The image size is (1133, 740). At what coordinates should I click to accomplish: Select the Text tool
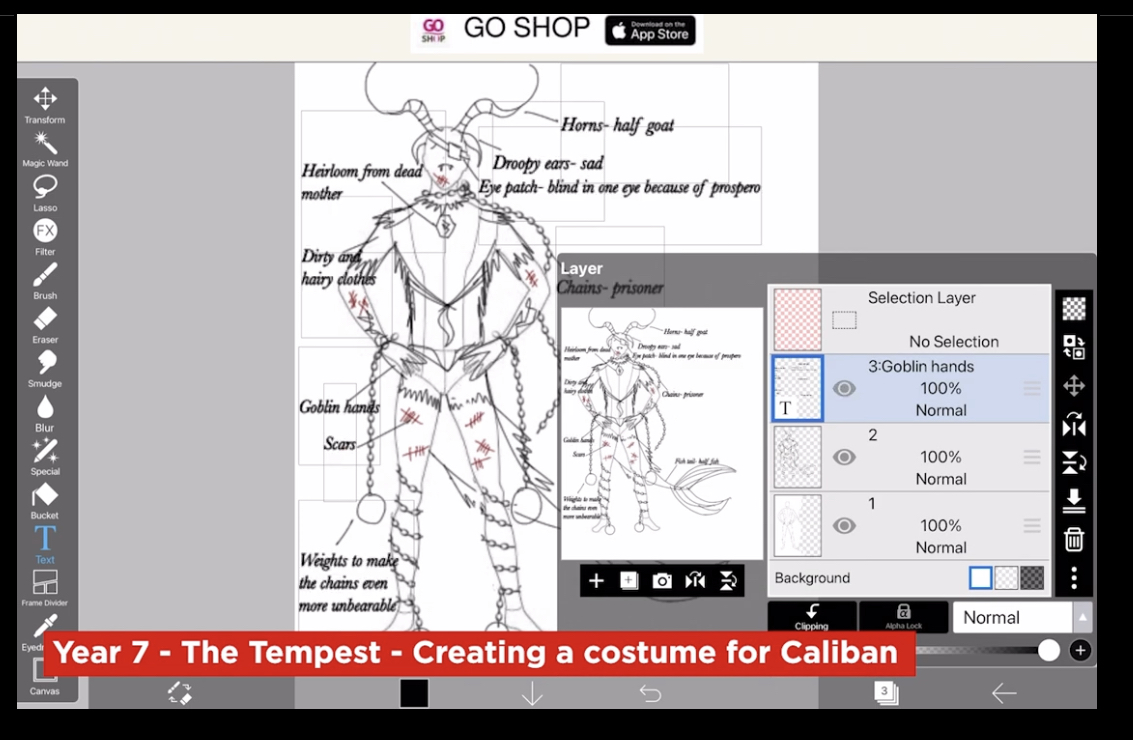[x=45, y=546]
